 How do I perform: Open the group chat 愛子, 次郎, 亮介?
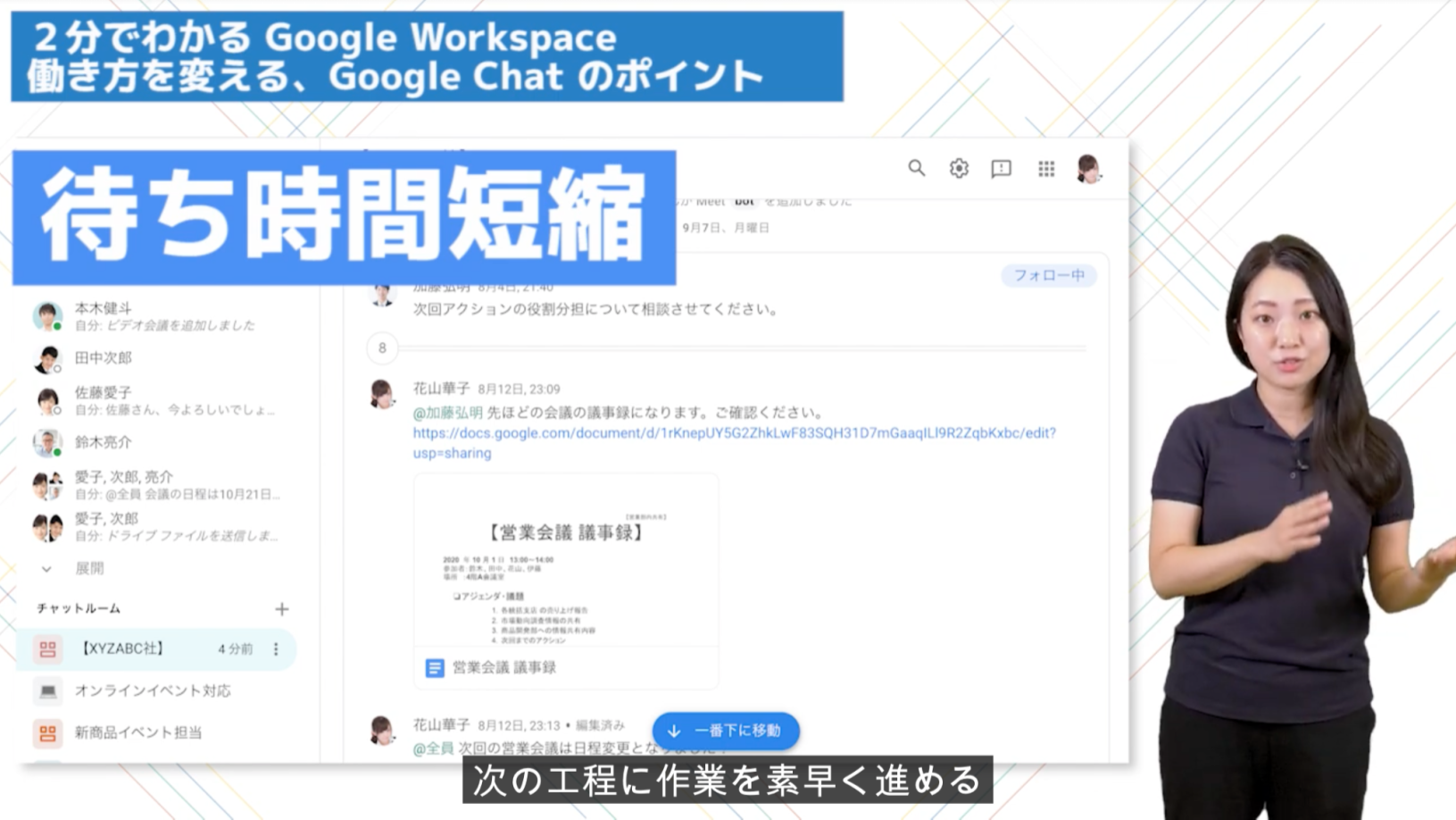click(156, 485)
